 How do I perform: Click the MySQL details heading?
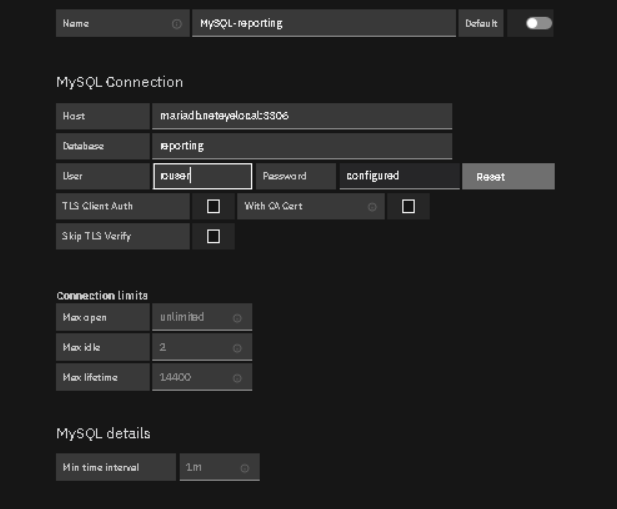coord(103,433)
